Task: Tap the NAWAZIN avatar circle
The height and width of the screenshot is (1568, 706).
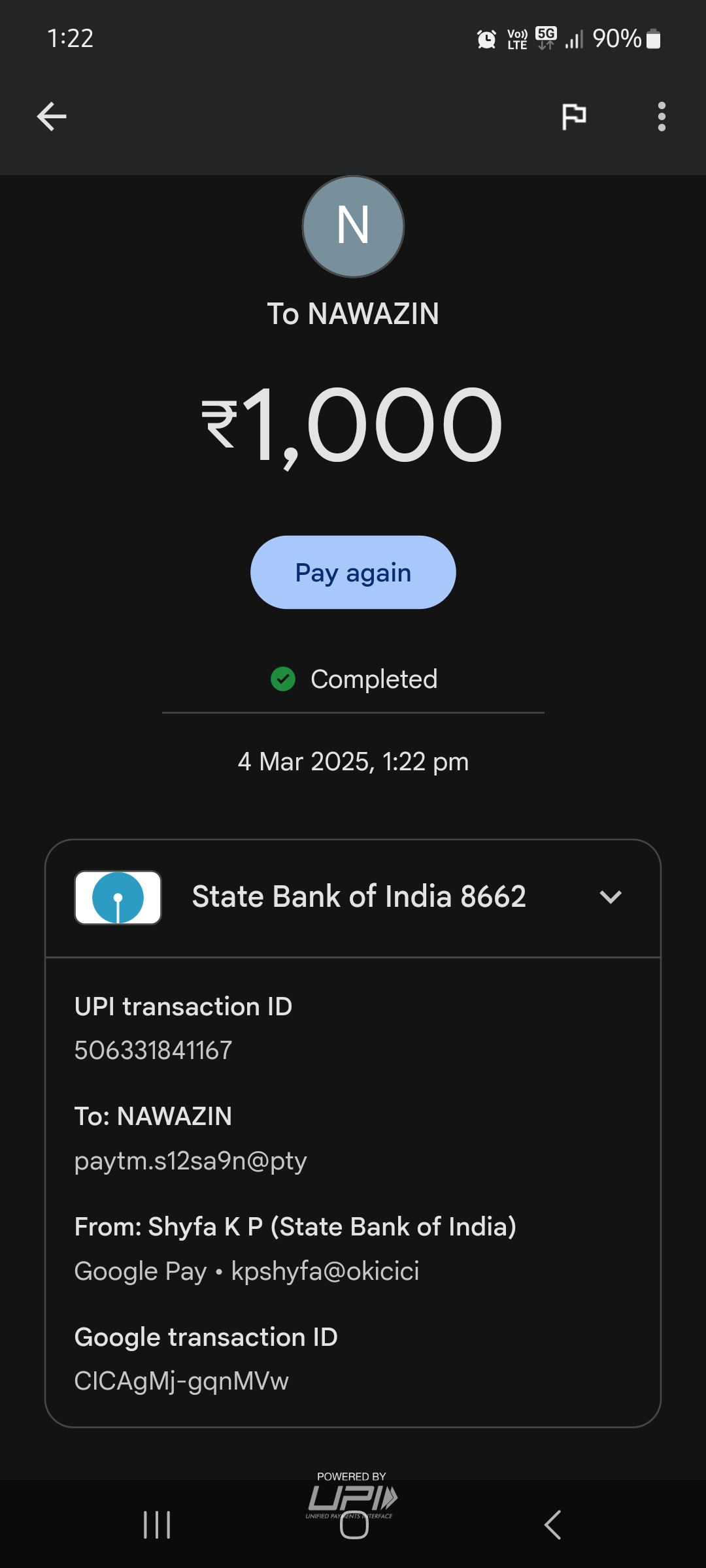Action: pyautogui.click(x=353, y=226)
